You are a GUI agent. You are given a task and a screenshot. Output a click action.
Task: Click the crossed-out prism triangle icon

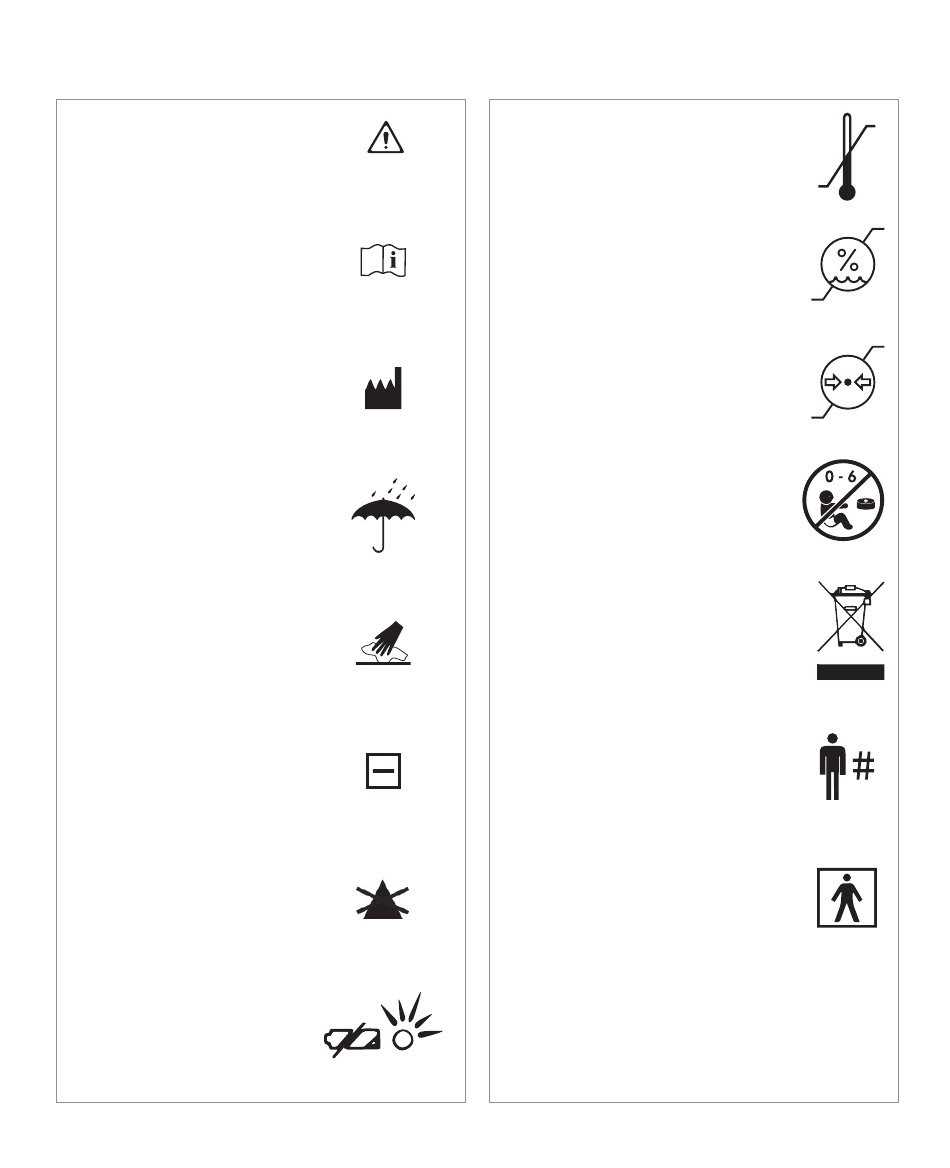[383, 899]
